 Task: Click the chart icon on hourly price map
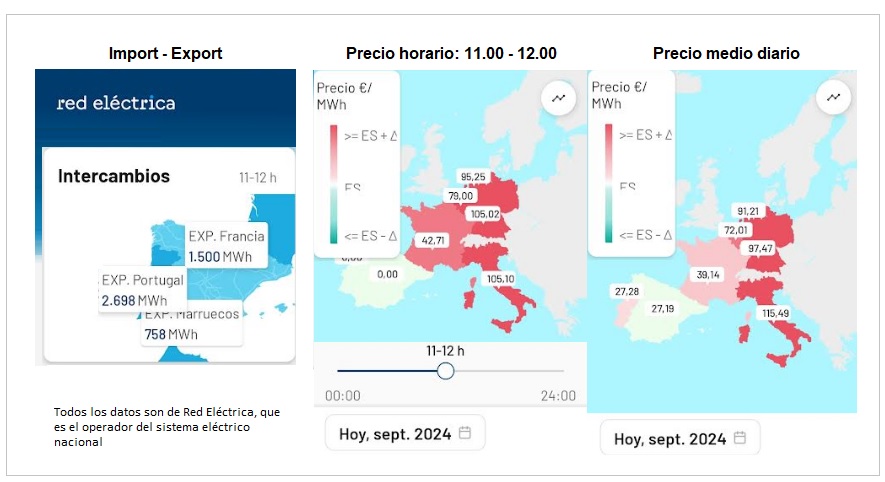click(557, 98)
